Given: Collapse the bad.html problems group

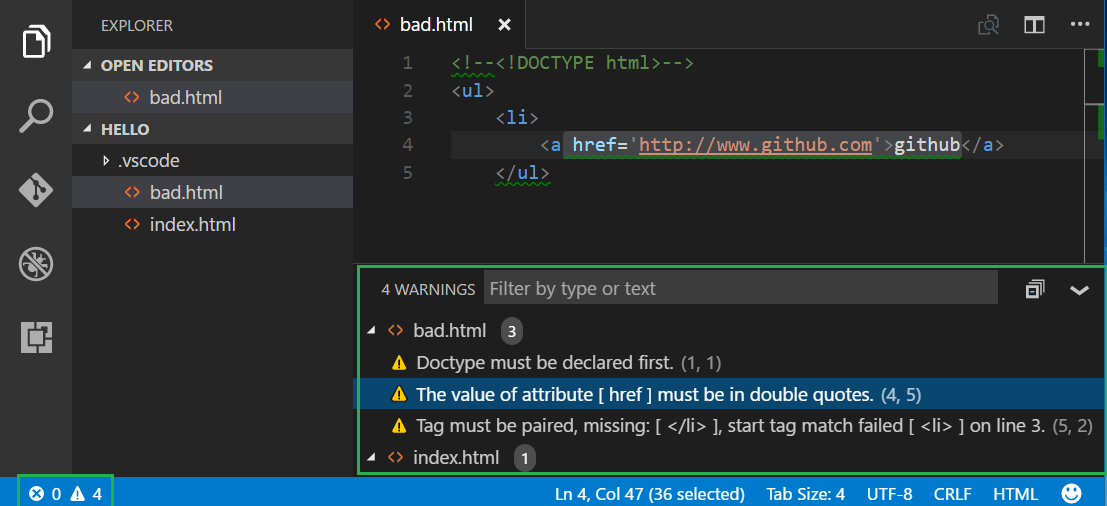Looking at the screenshot, I should pyautogui.click(x=372, y=331).
